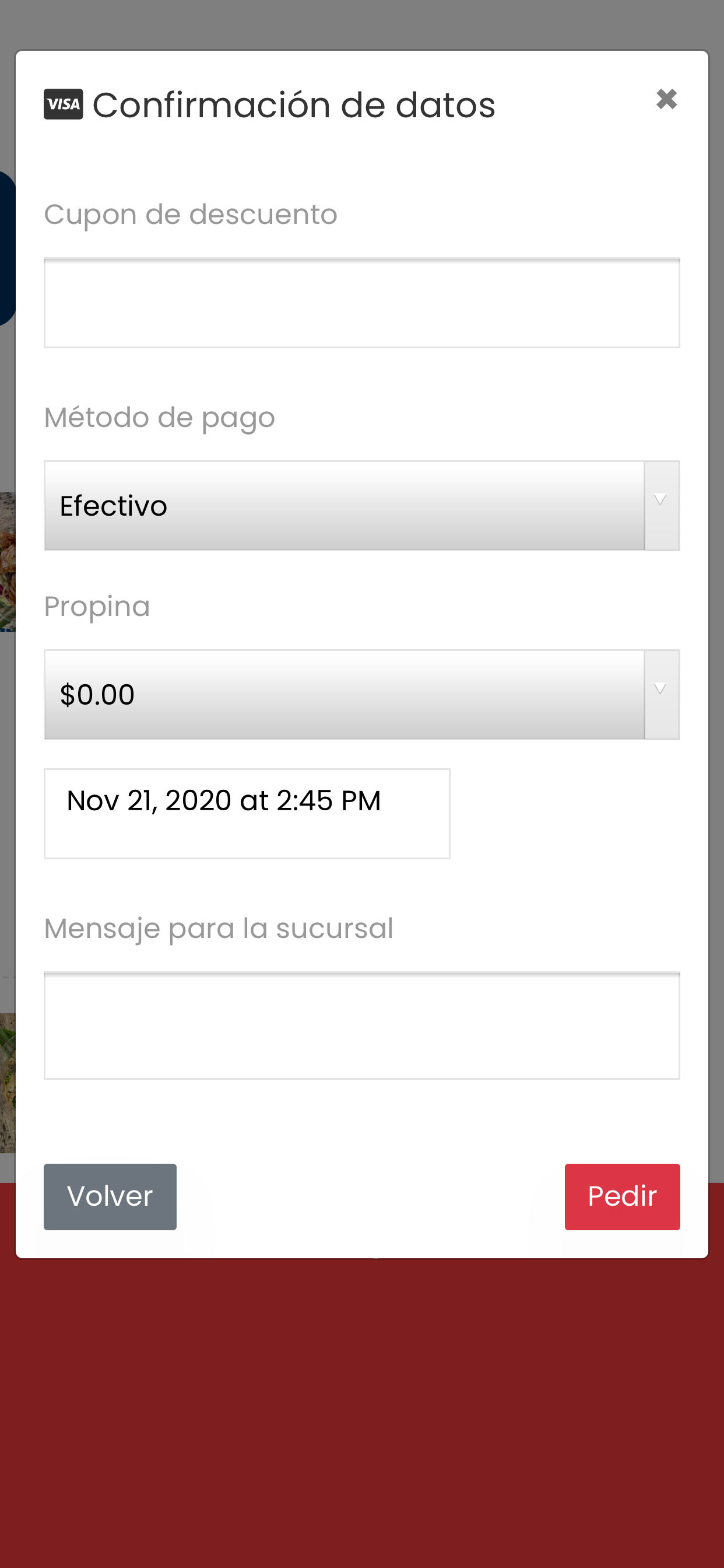This screenshot has width=724, height=1568.
Task: Click the dark blue tab at left edge
Action: tap(8, 249)
